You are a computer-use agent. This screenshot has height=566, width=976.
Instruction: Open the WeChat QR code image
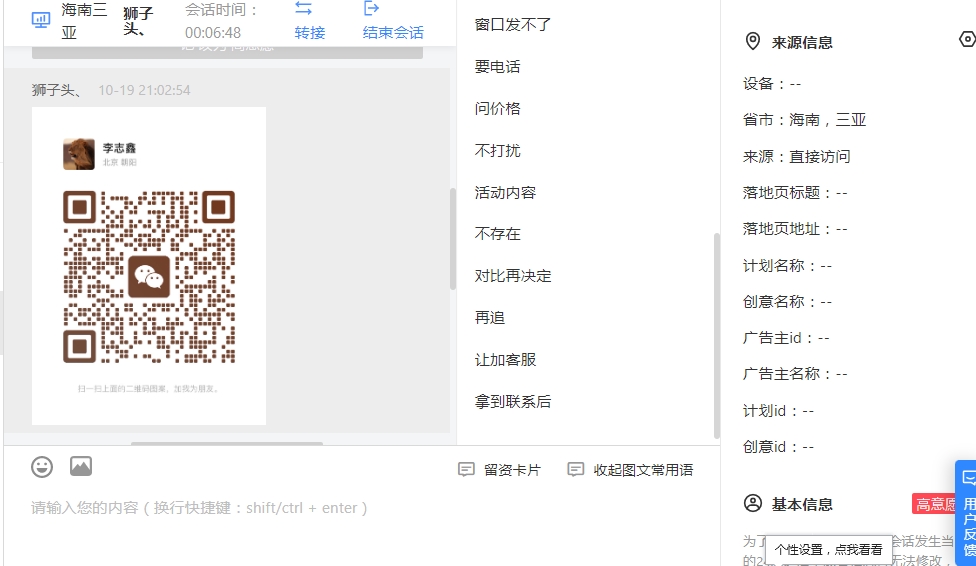[x=149, y=276]
